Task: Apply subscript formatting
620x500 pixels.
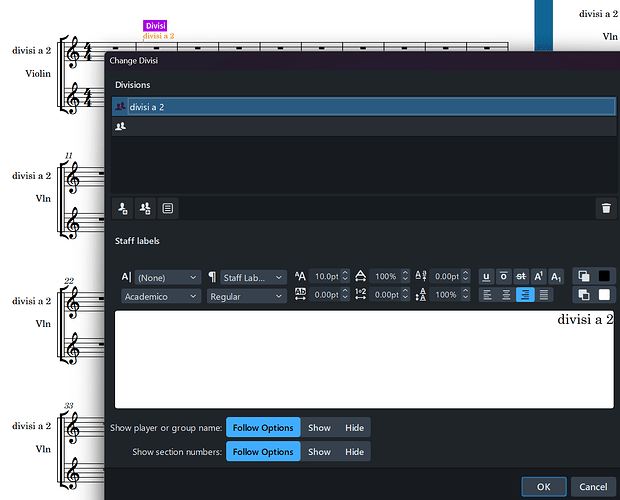Action: pyautogui.click(x=556, y=276)
